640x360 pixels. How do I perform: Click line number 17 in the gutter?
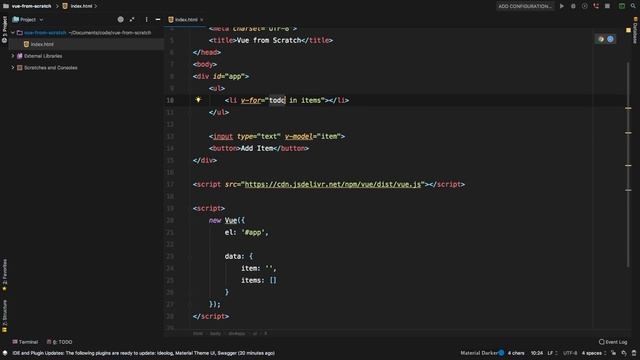[170, 184]
